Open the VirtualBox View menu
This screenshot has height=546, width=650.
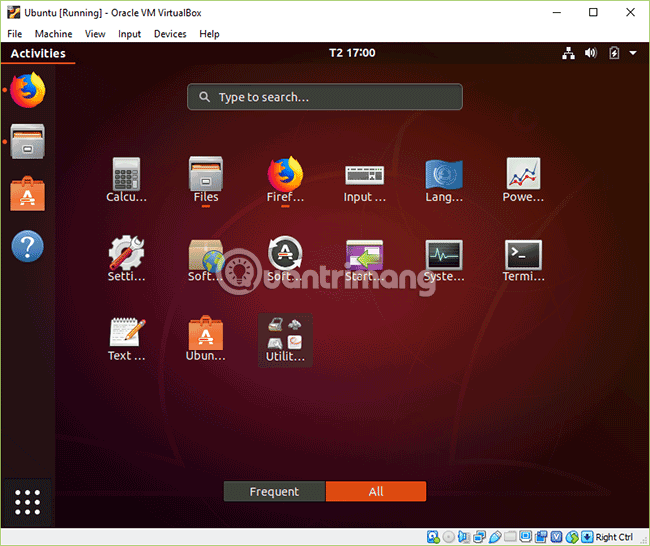click(x=95, y=34)
